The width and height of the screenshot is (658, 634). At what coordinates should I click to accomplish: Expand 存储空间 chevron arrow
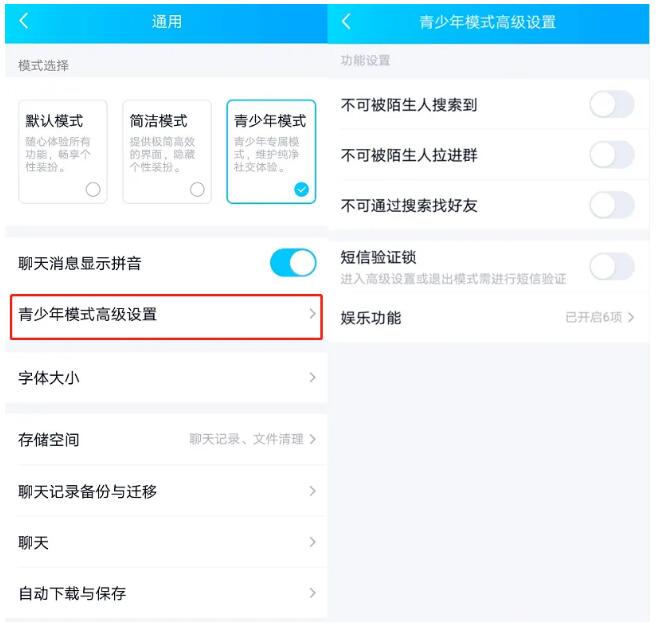coord(312,439)
